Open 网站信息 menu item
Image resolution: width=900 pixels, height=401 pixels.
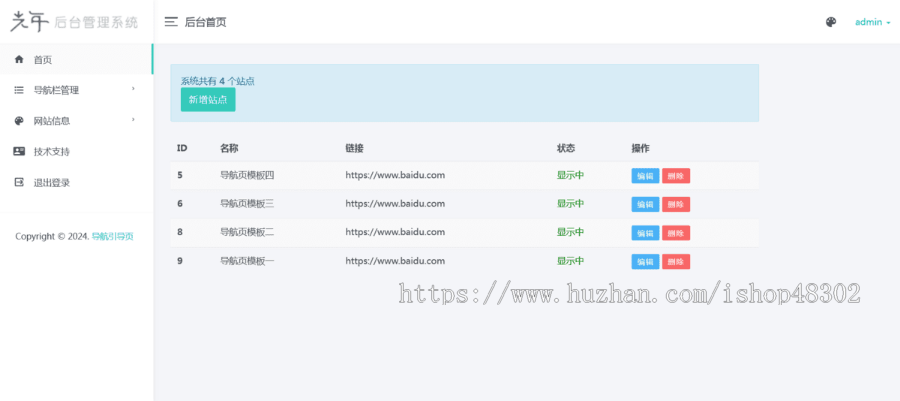tap(76, 121)
